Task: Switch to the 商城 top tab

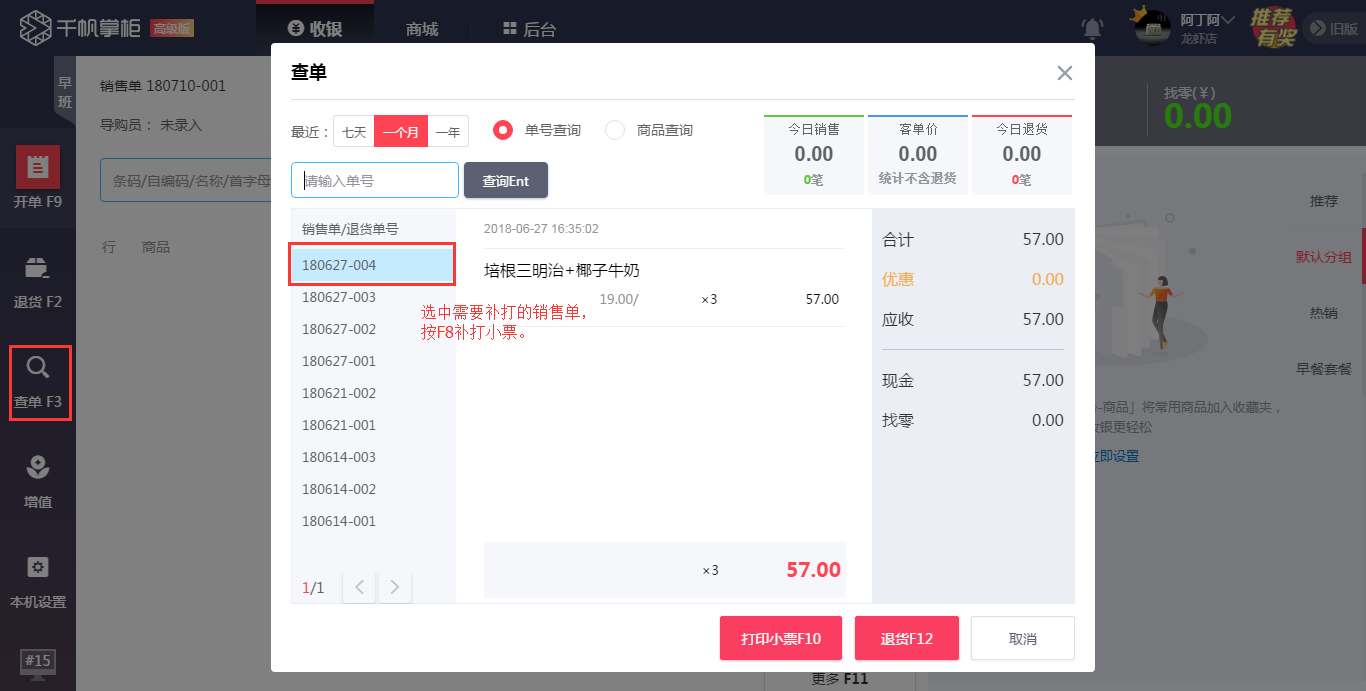Action: (421, 29)
